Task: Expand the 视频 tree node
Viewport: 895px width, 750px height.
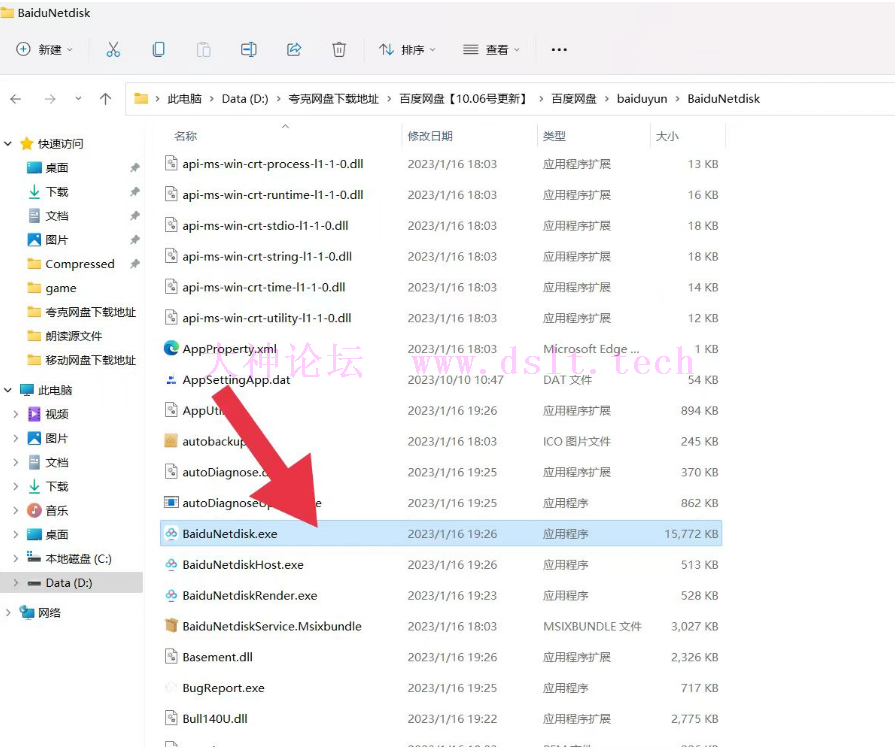Action: 15,414
